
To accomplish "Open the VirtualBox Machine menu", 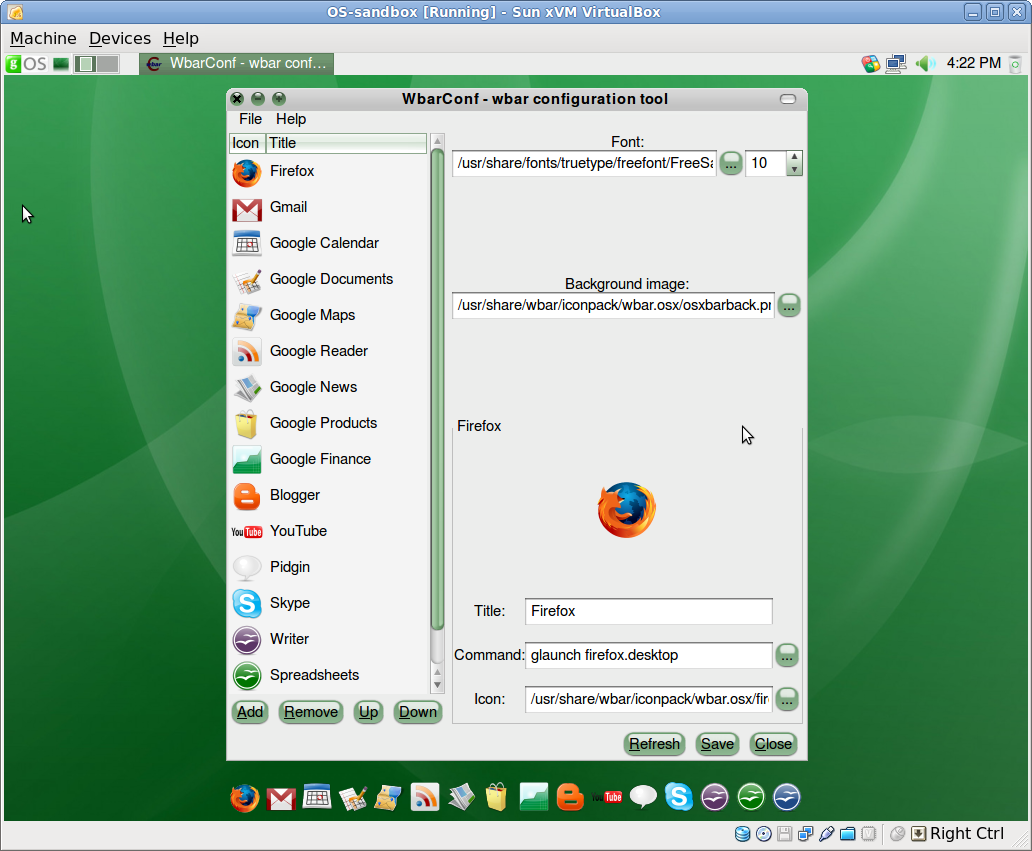I will click(43, 38).
